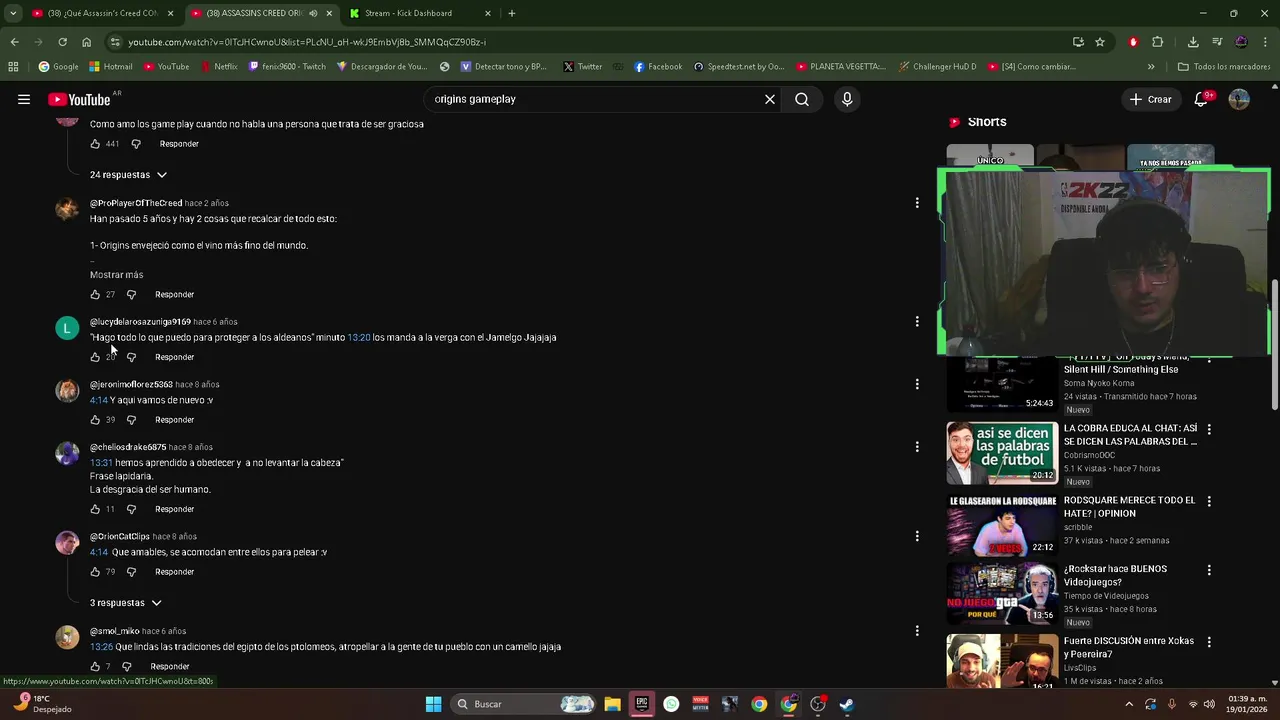Like @chelloedrake6875's comment
Image resolution: width=1280 pixels, height=720 pixels.
coord(95,509)
